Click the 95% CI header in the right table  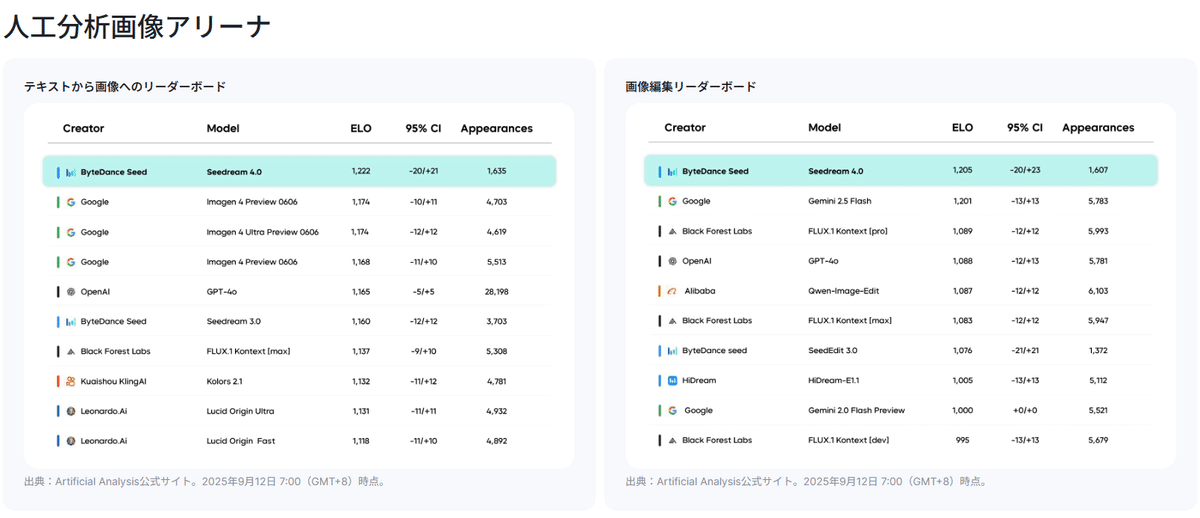coord(1024,128)
